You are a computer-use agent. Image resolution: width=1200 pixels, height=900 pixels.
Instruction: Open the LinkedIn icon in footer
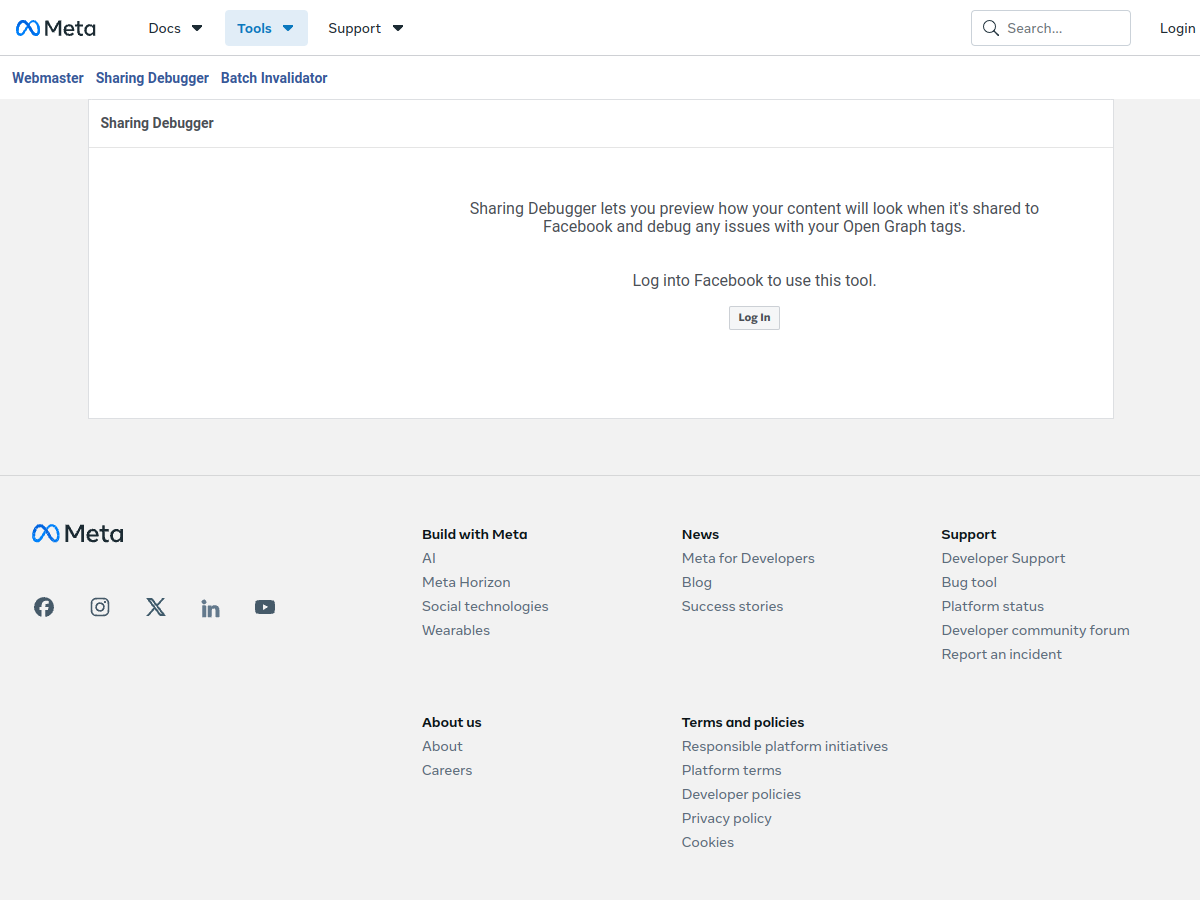[x=210, y=608]
